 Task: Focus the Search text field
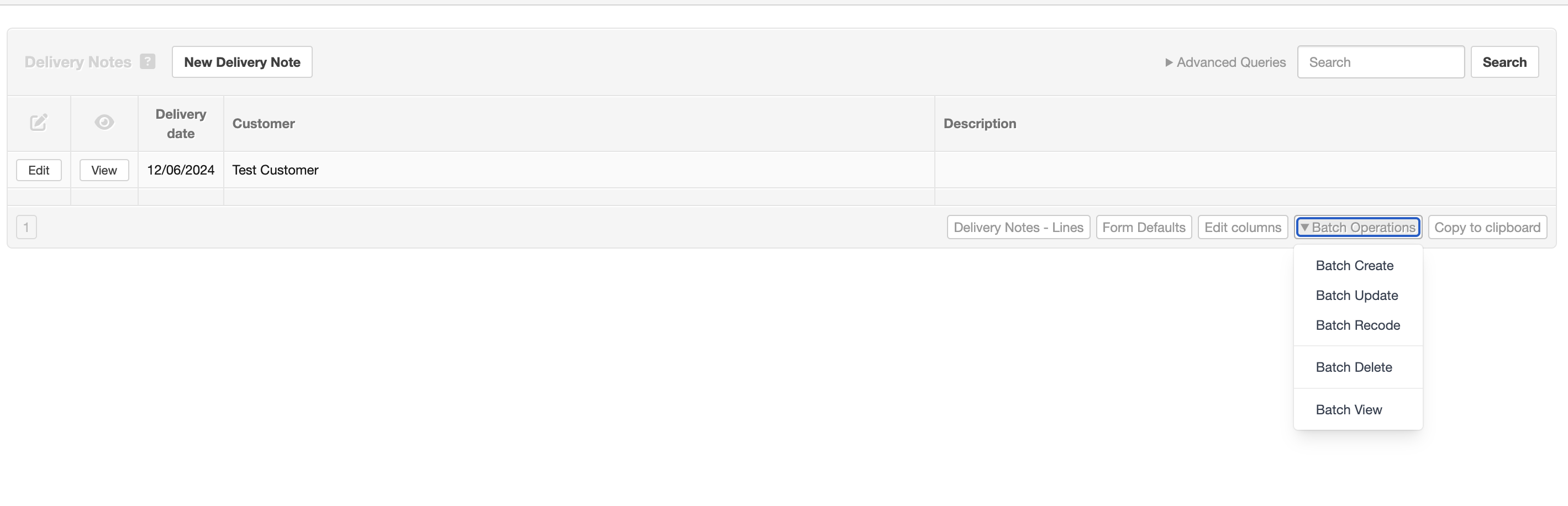[1381, 62]
